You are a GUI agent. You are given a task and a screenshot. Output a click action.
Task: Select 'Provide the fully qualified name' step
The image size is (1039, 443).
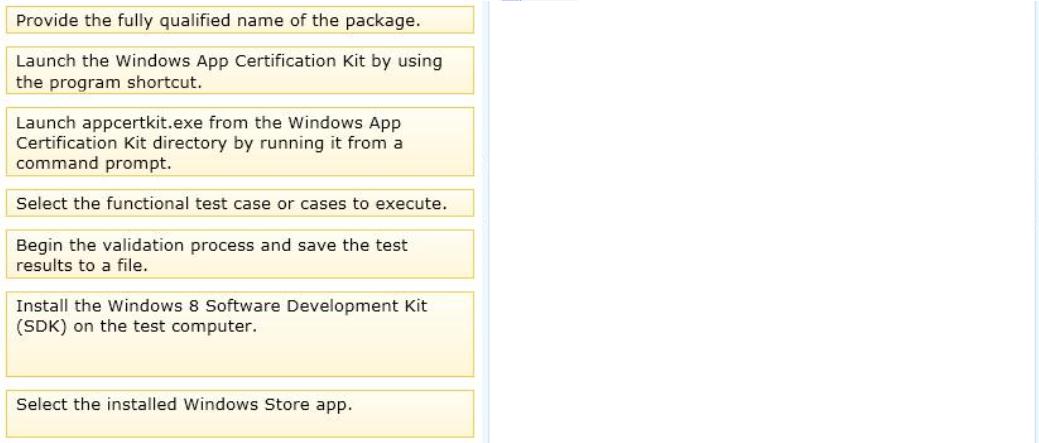click(x=240, y=20)
